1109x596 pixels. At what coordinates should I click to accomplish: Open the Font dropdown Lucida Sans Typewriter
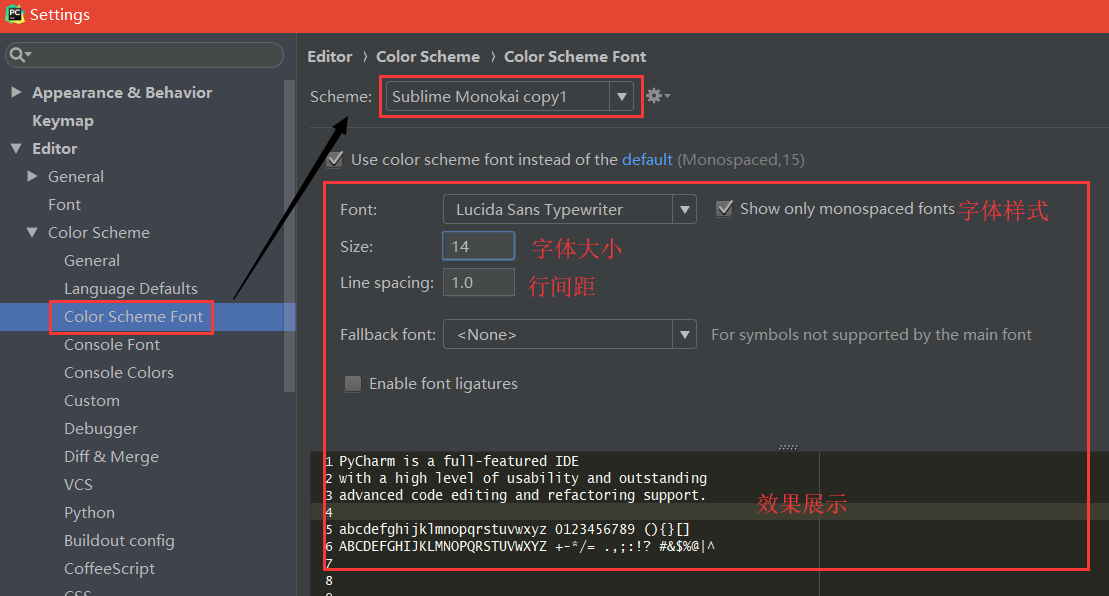click(569, 209)
